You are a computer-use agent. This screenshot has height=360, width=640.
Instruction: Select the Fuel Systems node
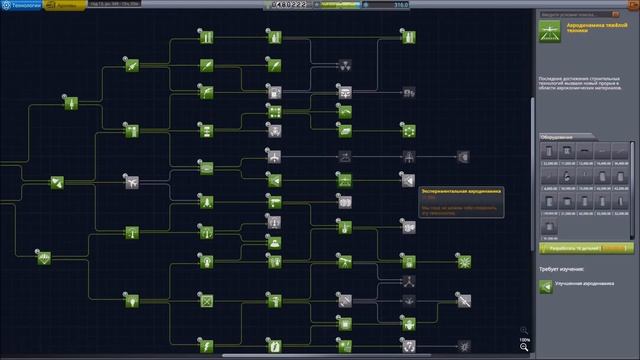(207, 93)
